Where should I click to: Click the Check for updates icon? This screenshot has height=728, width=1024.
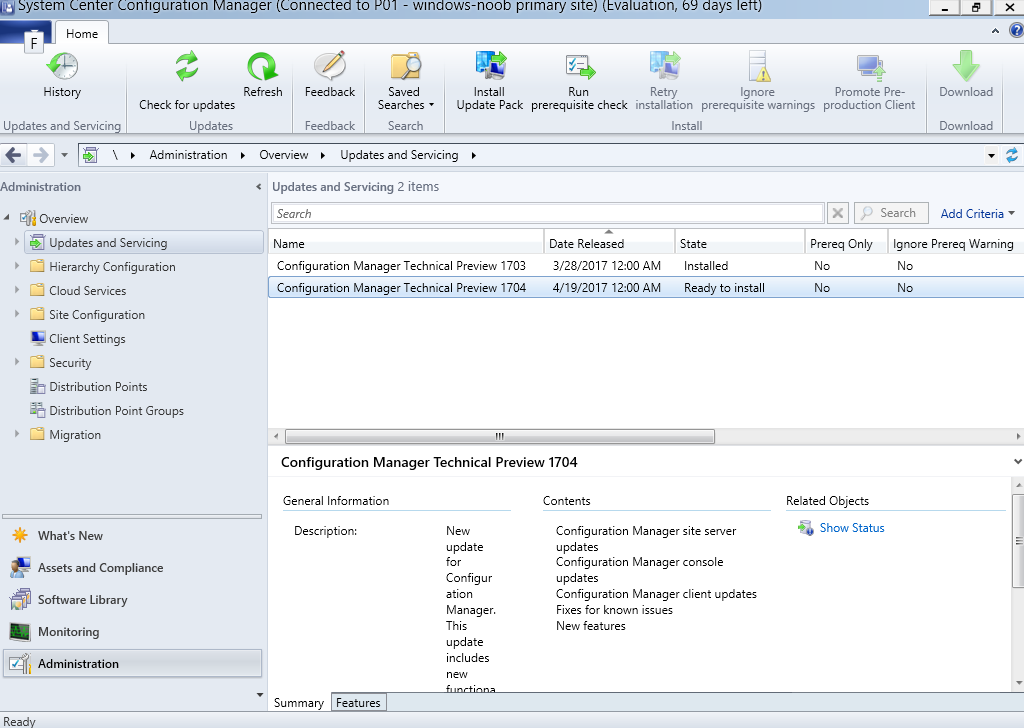[x=187, y=67]
